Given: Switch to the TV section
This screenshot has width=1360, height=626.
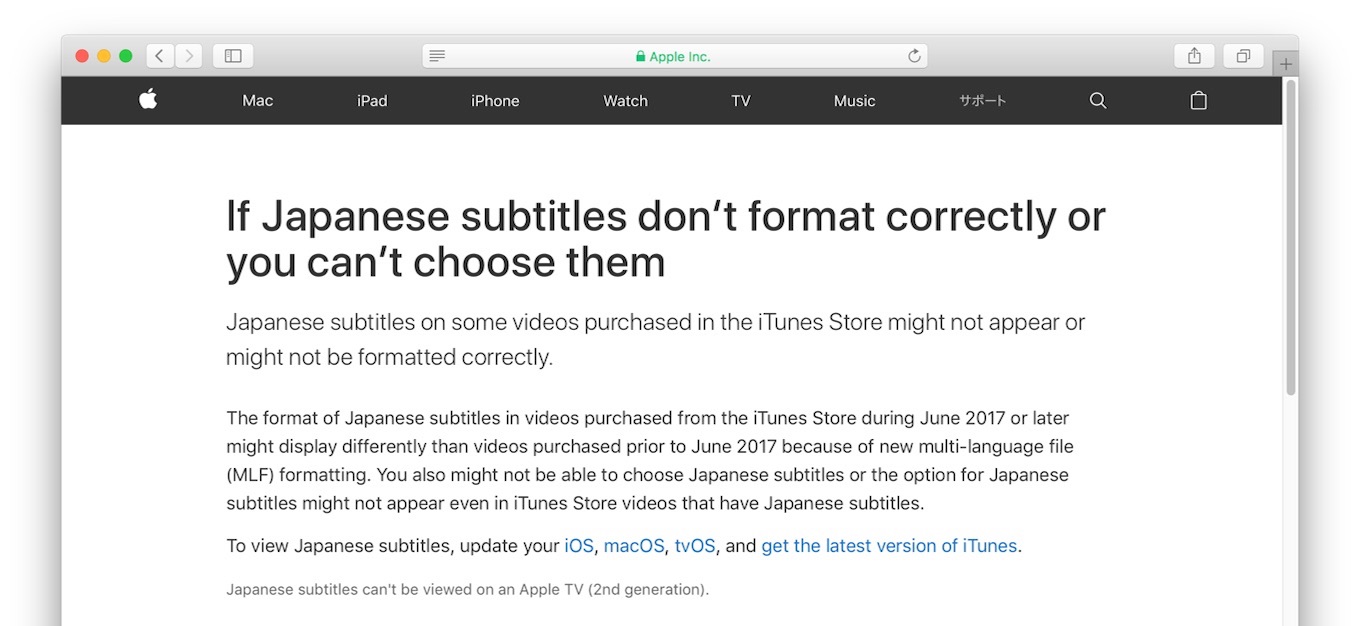Looking at the screenshot, I should (740, 100).
